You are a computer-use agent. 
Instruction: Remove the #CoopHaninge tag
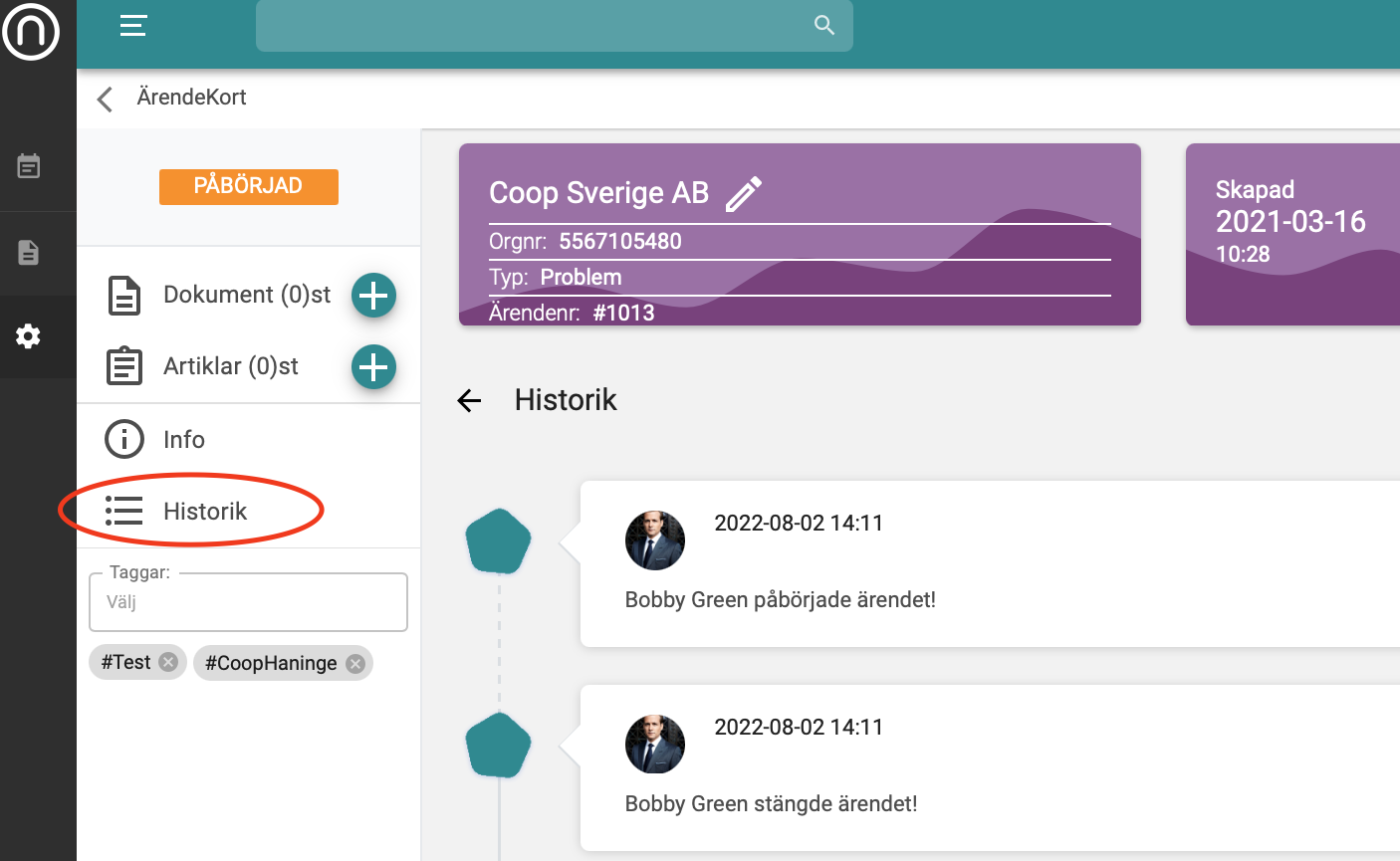point(355,664)
